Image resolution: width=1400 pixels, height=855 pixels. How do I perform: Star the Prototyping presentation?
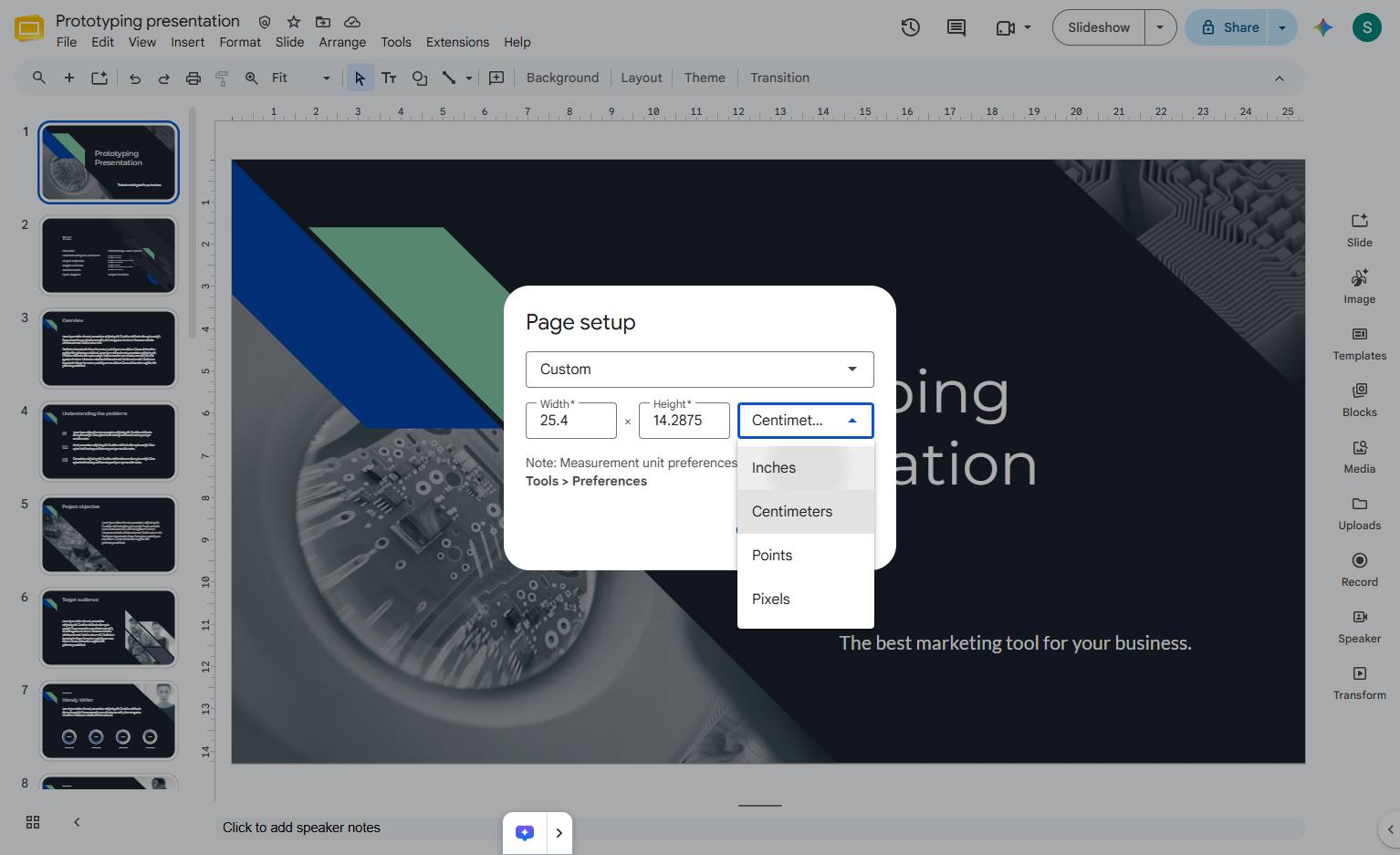[x=294, y=21]
